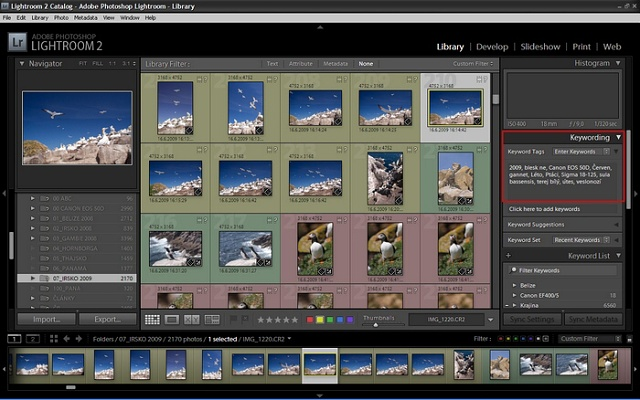
Task: Select 1:1 zoom in Navigator
Action: pyautogui.click(x=112, y=64)
